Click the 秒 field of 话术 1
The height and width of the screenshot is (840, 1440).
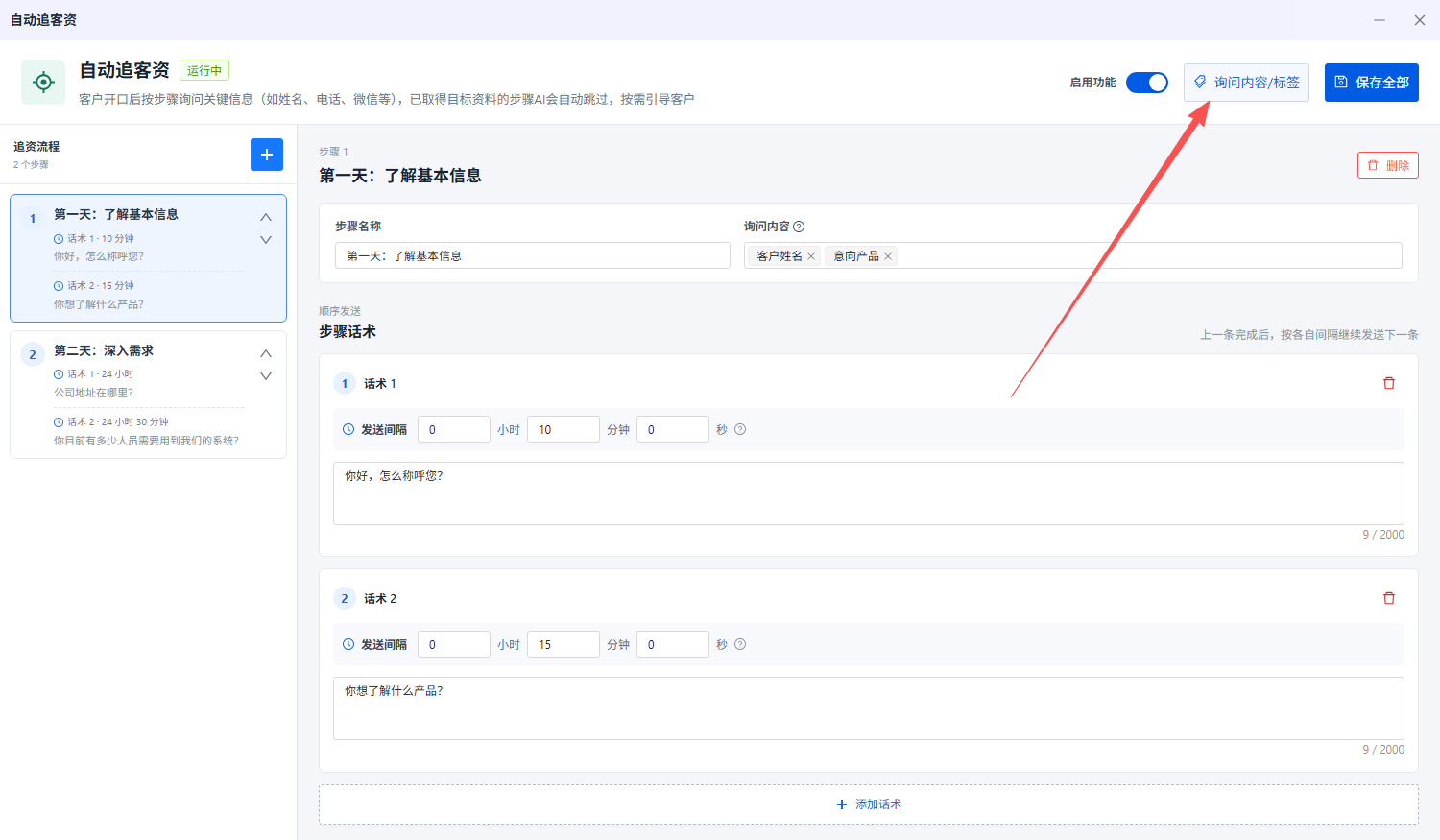tap(673, 429)
